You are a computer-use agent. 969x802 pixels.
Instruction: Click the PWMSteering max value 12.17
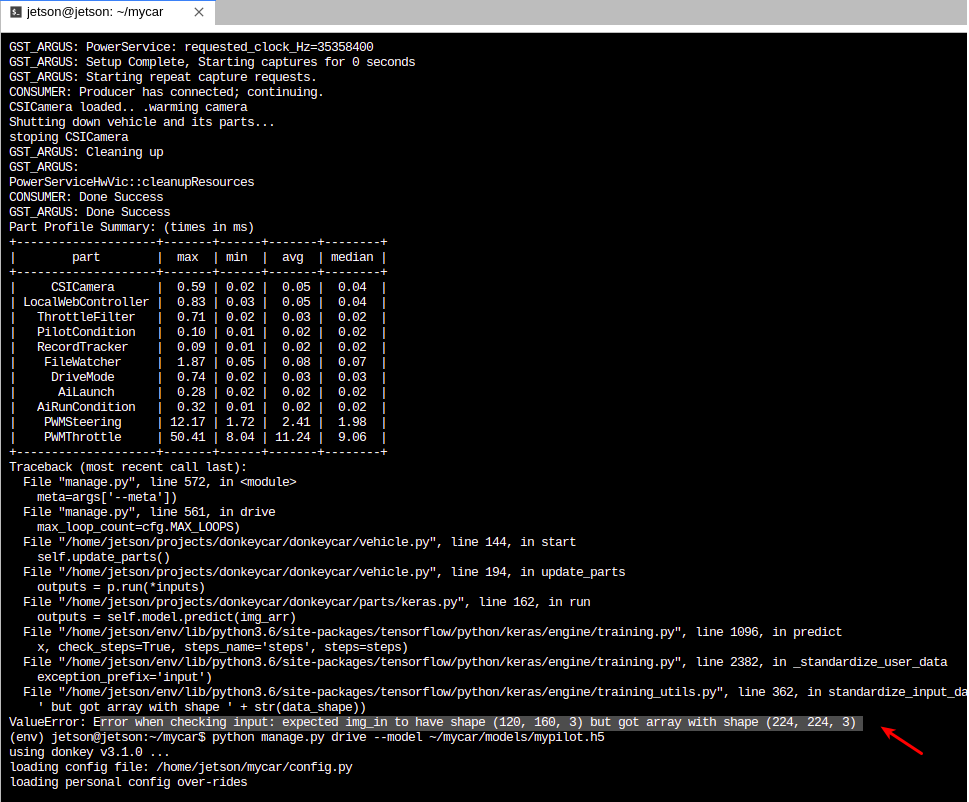(x=188, y=422)
